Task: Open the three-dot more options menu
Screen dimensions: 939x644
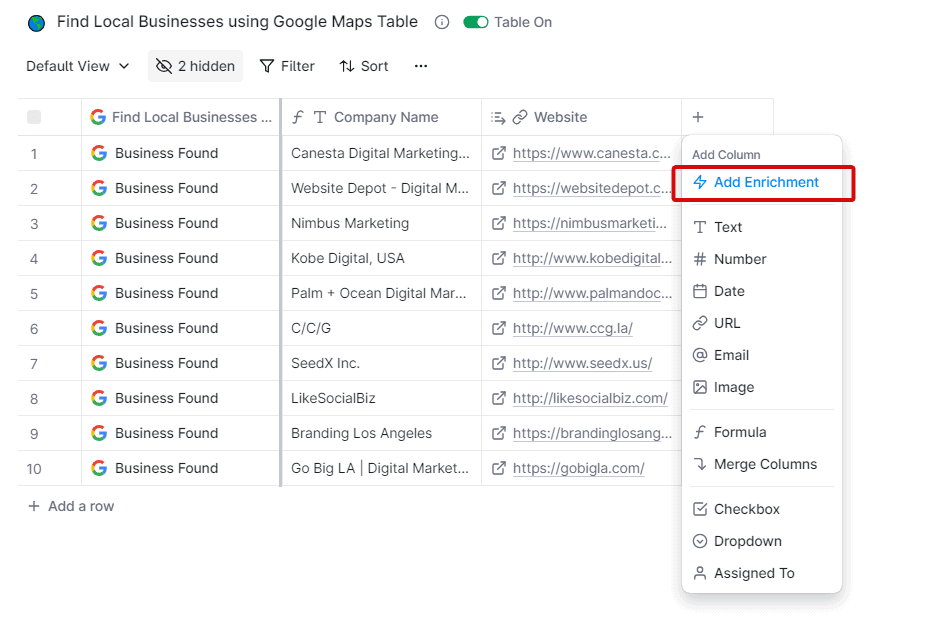Action: (x=421, y=66)
